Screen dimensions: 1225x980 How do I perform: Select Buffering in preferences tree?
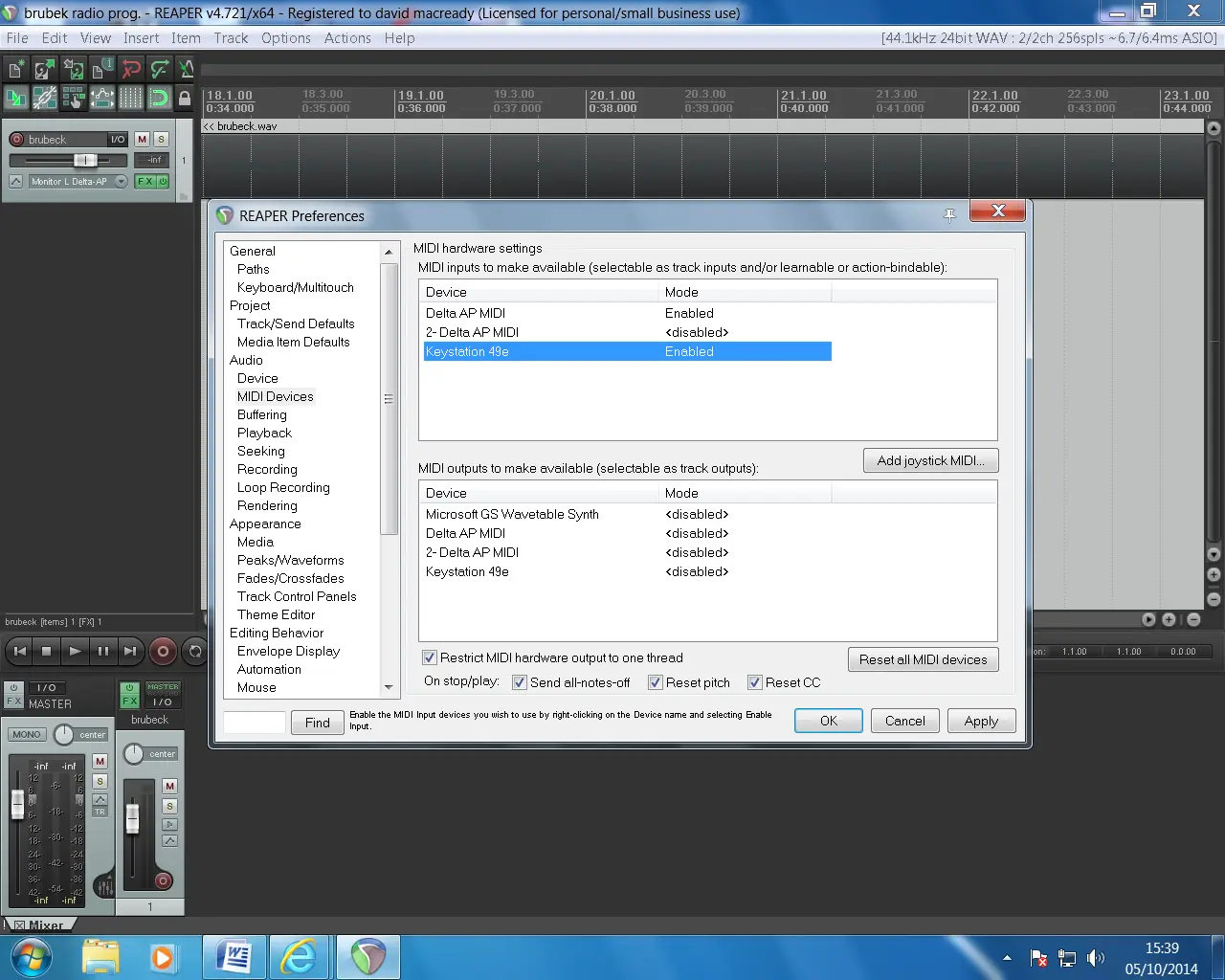pos(262,414)
